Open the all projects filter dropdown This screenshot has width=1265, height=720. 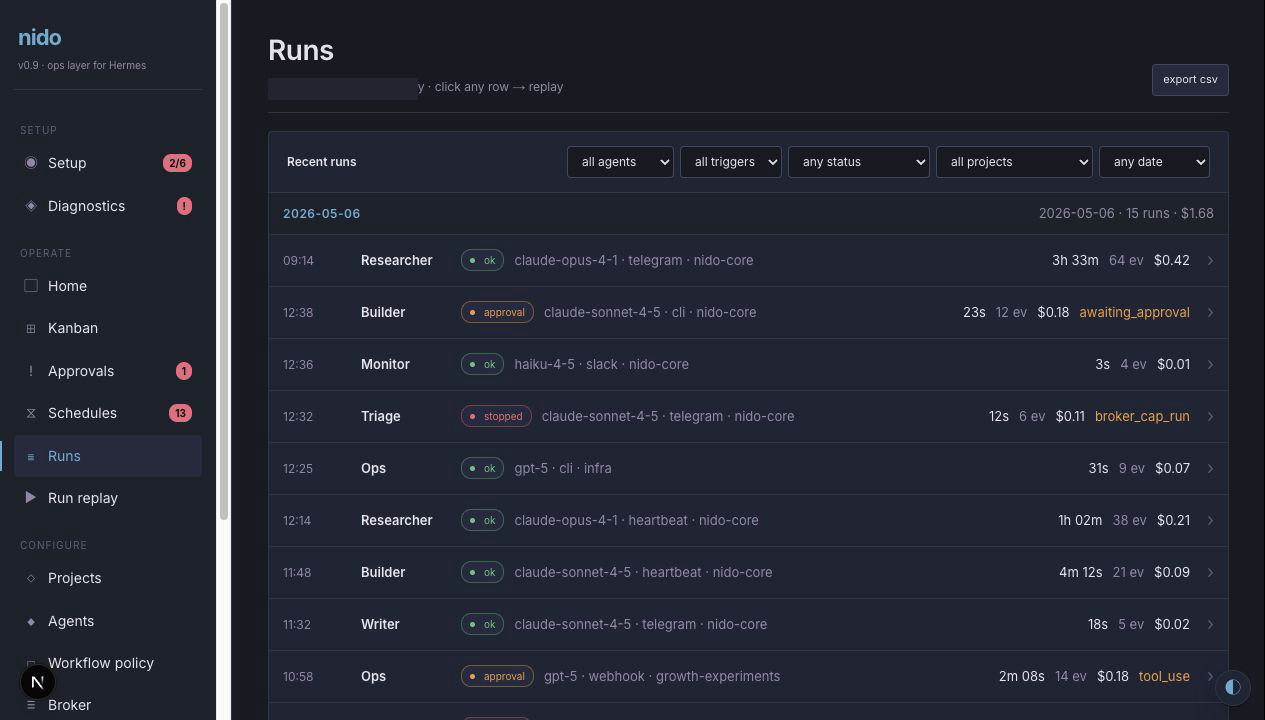click(x=1014, y=162)
